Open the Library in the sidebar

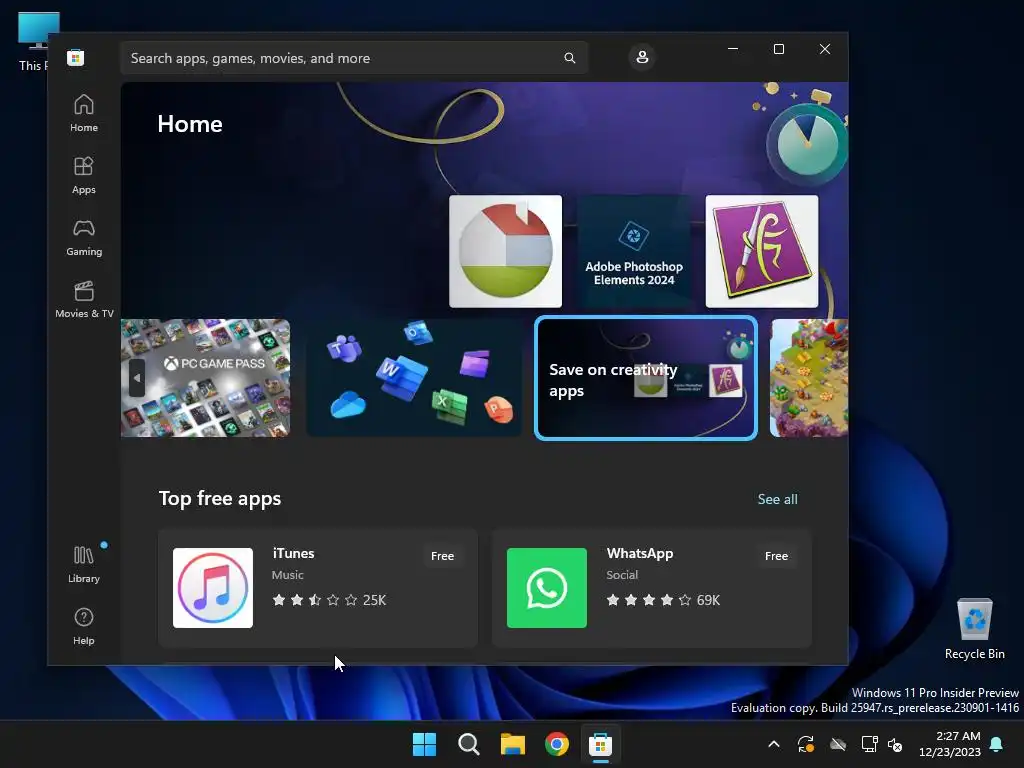click(84, 564)
